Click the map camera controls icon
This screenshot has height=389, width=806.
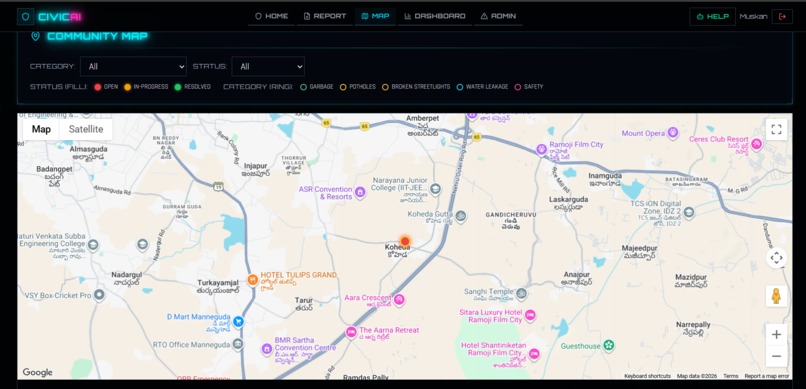point(776,258)
